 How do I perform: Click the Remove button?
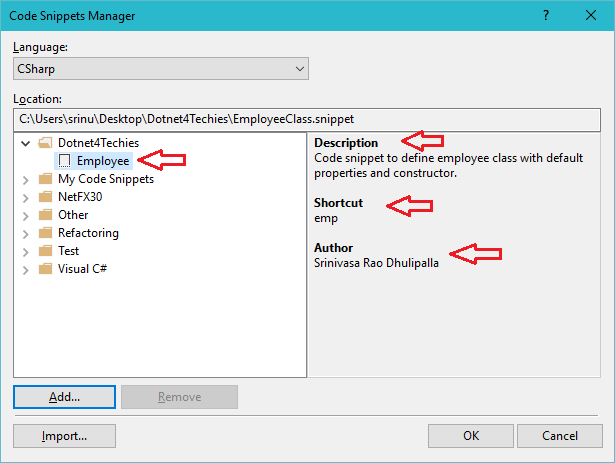pyautogui.click(x=179, y=397)
